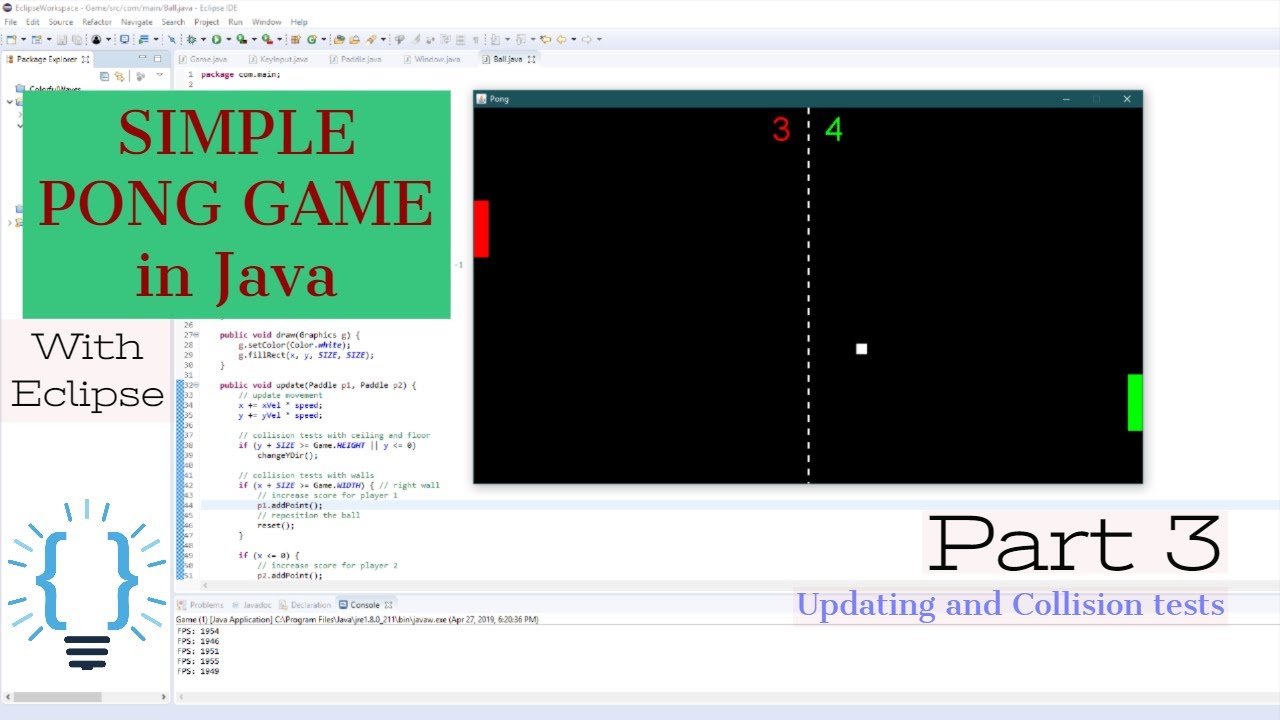
Task: Switch to the Game.java editor tab
Action: tap(203, 59)
